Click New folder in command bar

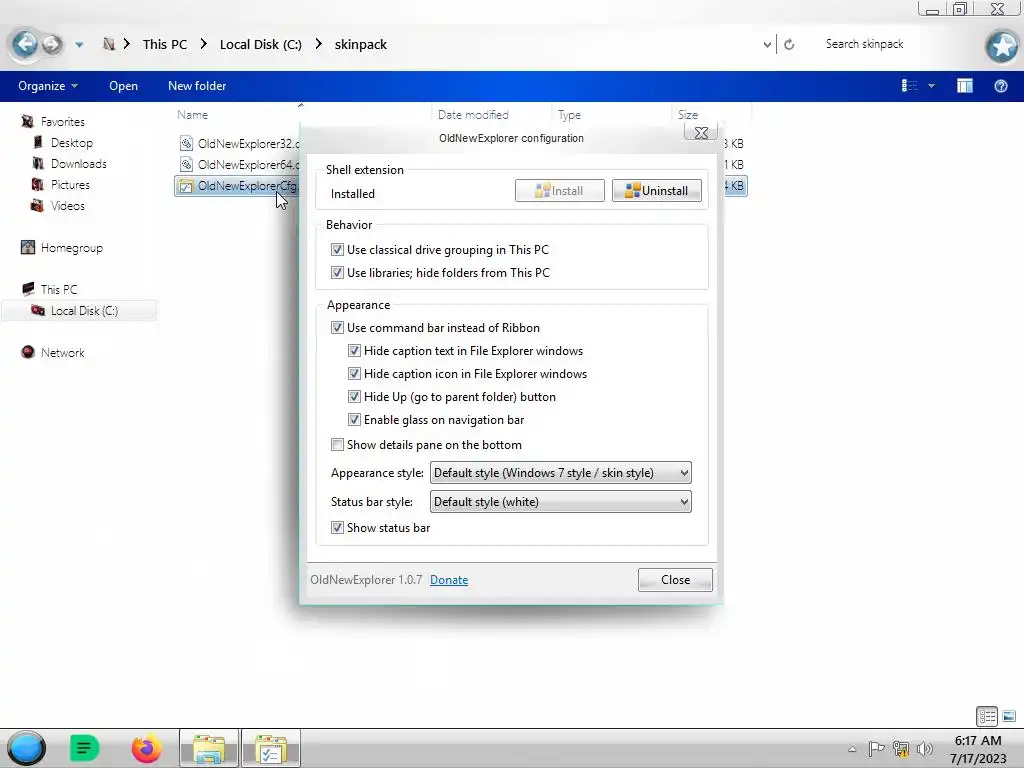pos(197,86)
